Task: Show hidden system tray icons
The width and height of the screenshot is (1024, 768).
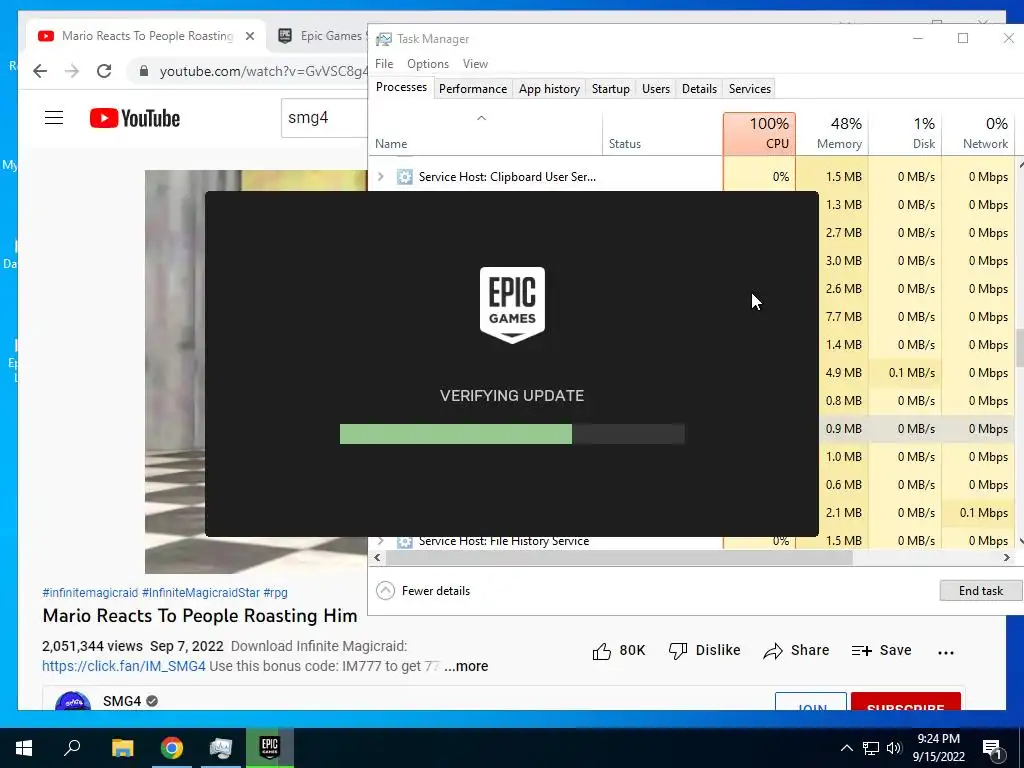Action: (846, 748)
